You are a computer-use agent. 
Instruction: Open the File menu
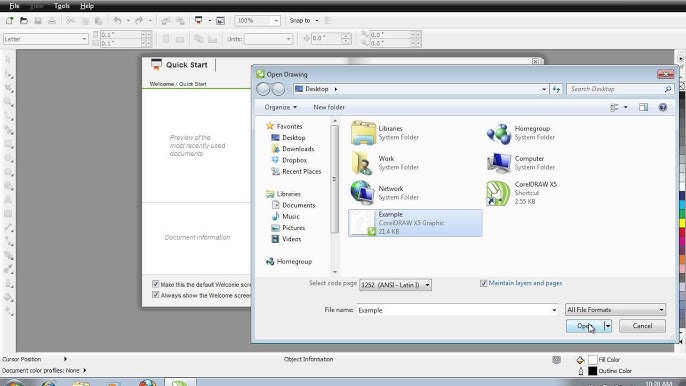(x=14, y=6)
